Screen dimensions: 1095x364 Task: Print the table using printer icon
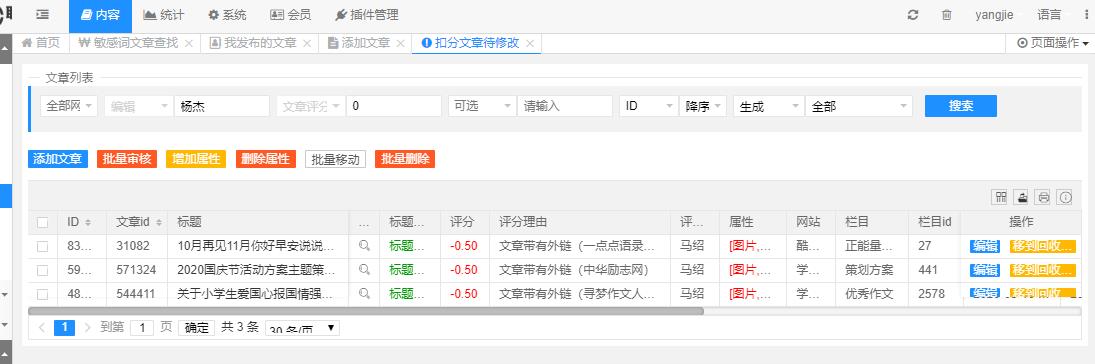point(1043,197)
